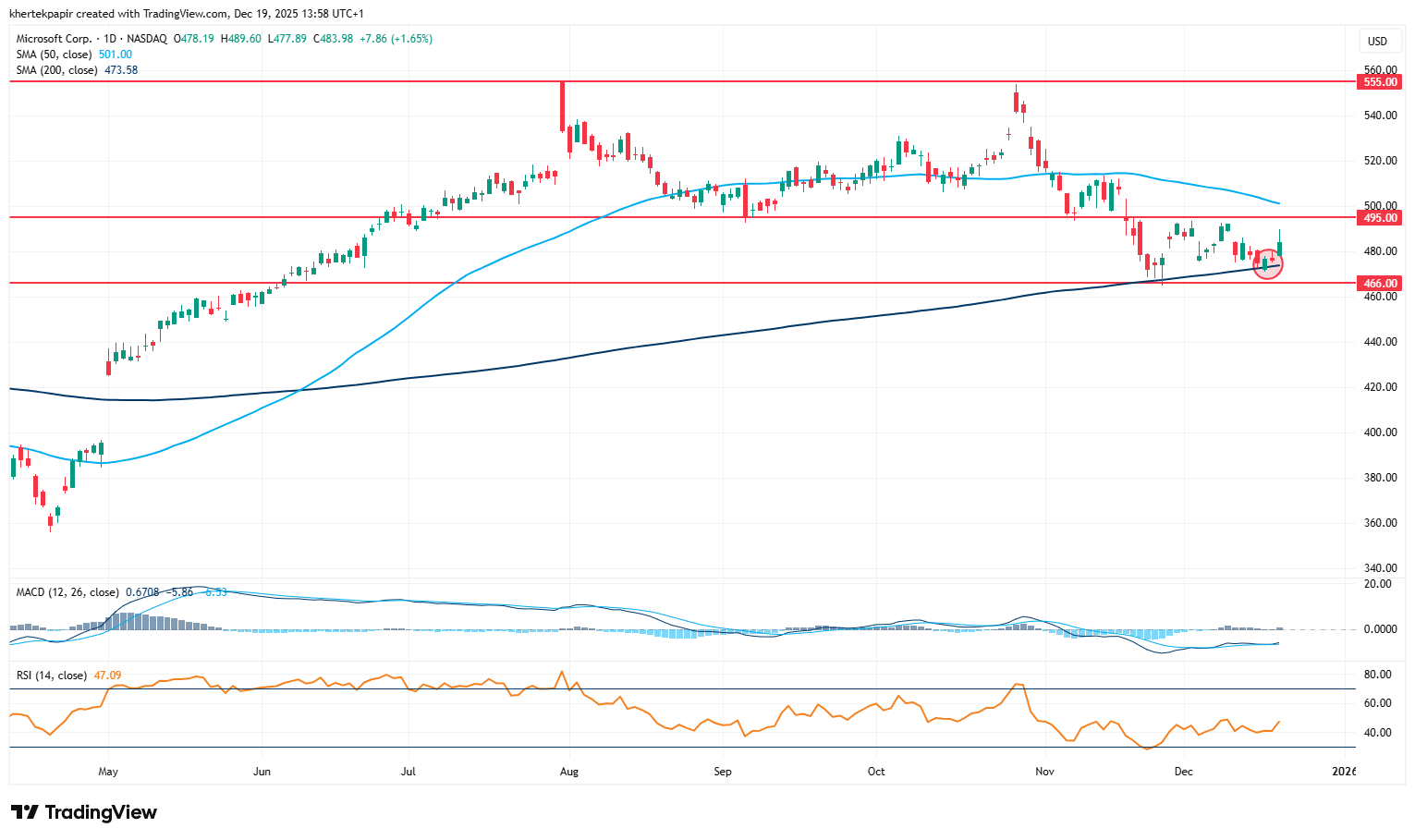Click the tall red candle at August start
Viewport: 1415px width, 840px height.
coord(562,106)
